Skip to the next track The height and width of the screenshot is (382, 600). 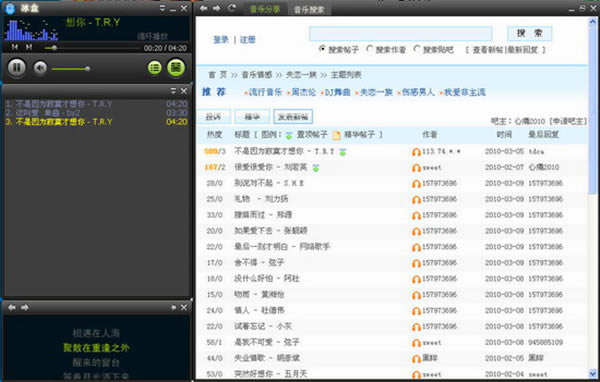(x=29, y=47)
